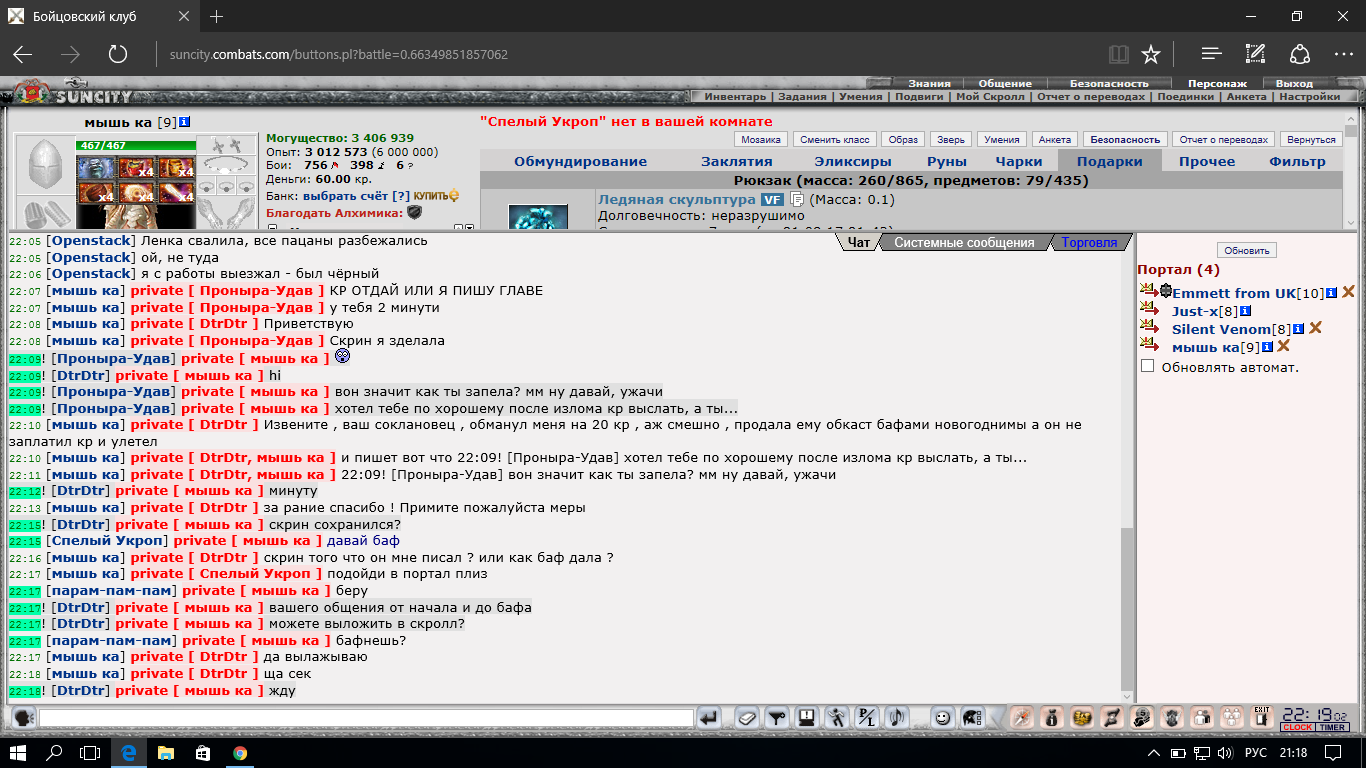1366x768 pixels.
Task: Click the выбрать счёт bank link
Action: pos(345,195)
